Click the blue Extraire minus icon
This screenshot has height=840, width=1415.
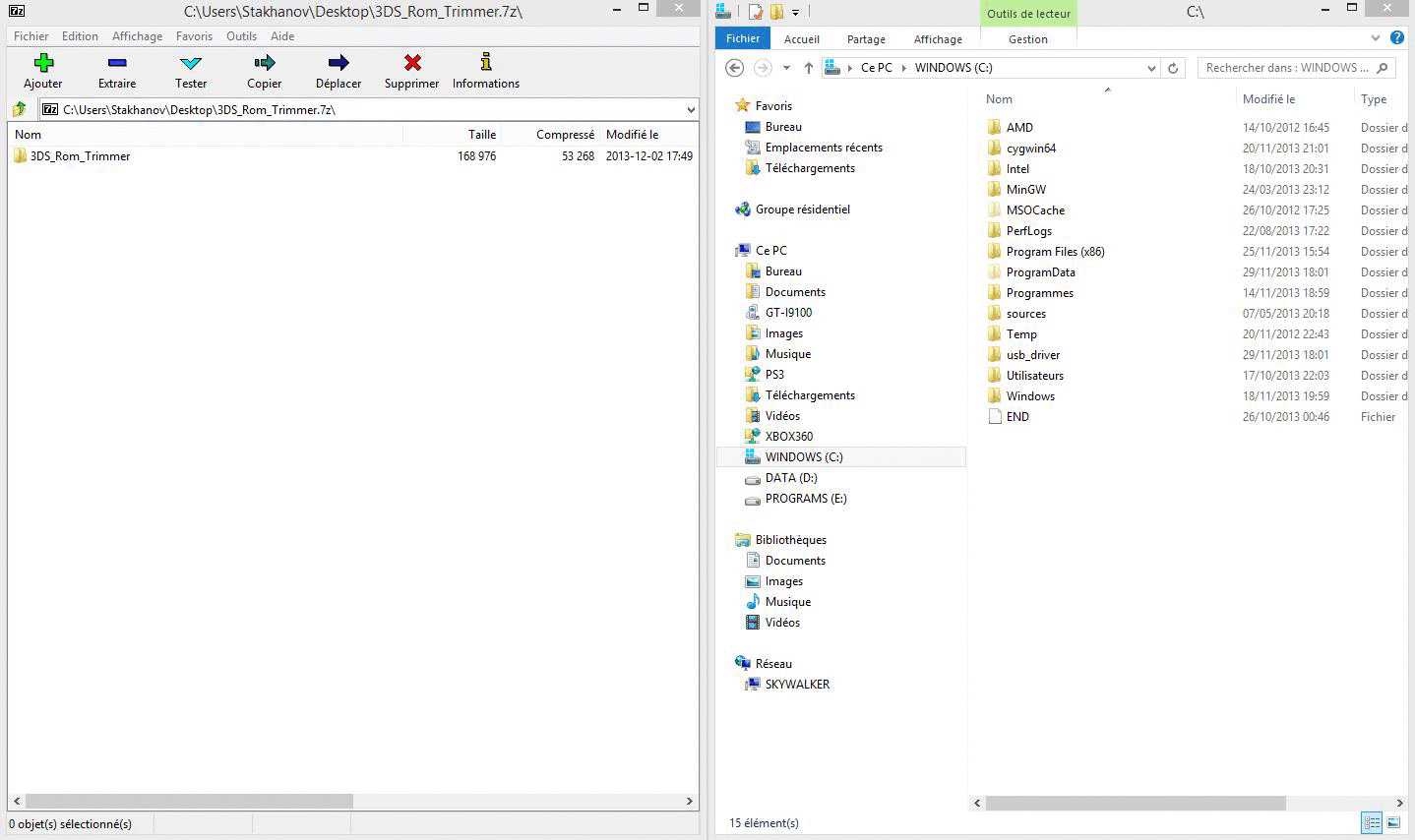click(x=117, y=63)
